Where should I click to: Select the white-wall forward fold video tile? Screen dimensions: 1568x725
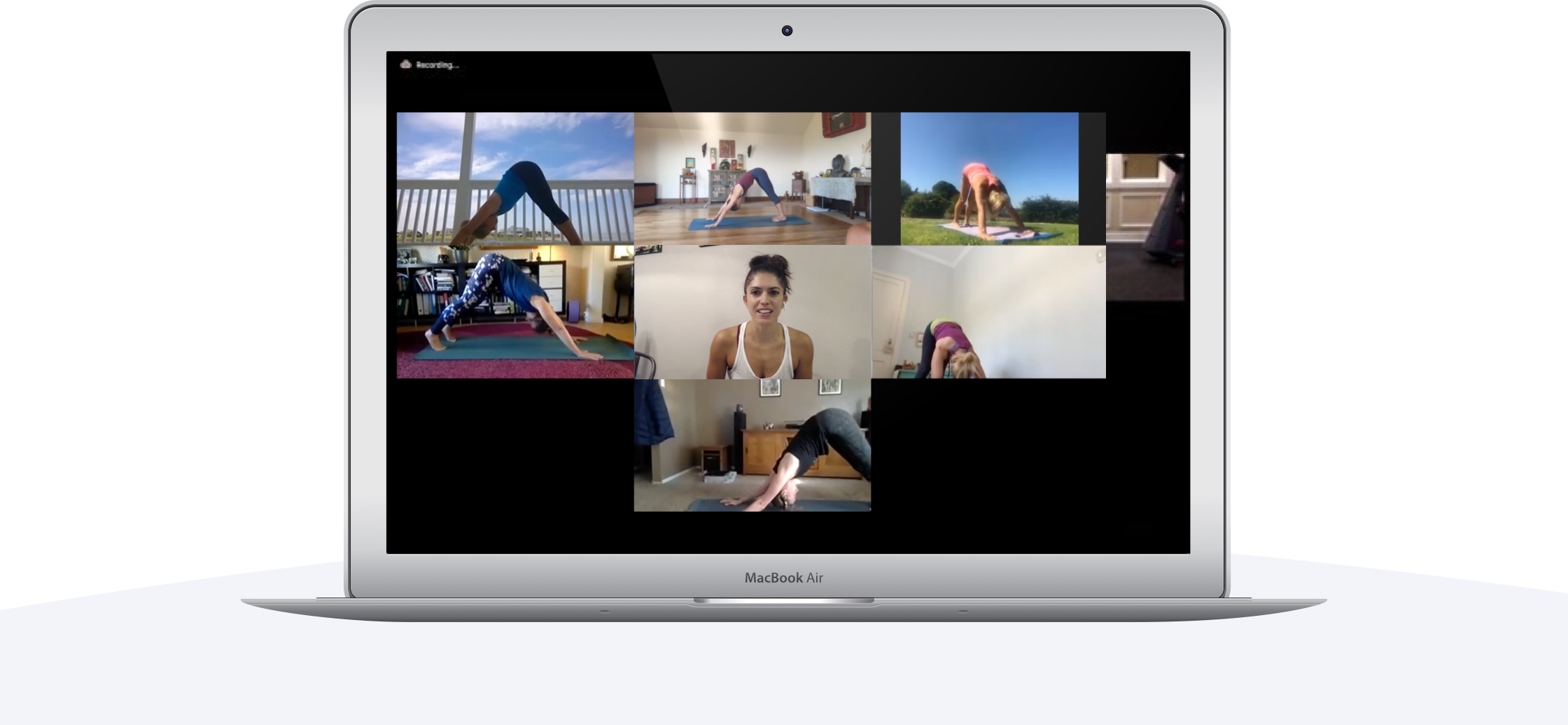pos(988,311)
